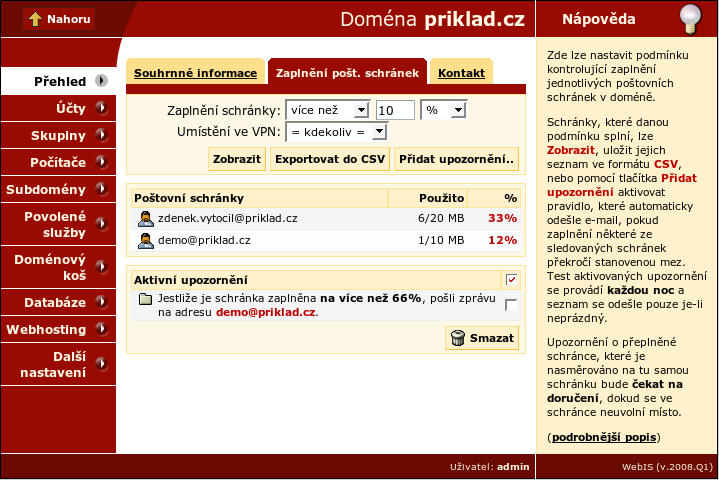The height and width of the screenshot is (480, 719).
Task: Click zdenek.vytocil@priklad.cz mailbox name
Action: [x=227, y=218]
